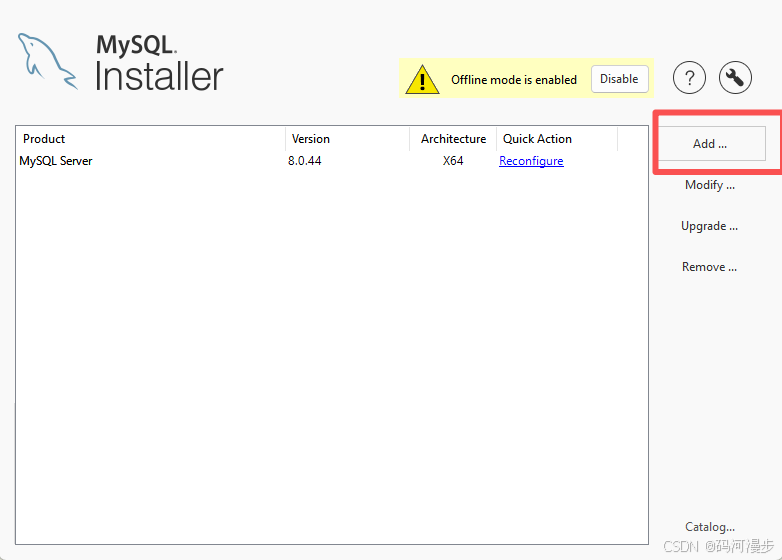Viewport: 782px width, 560px height.
Task: Click the Architecture column header
Action: coord(453,139)
